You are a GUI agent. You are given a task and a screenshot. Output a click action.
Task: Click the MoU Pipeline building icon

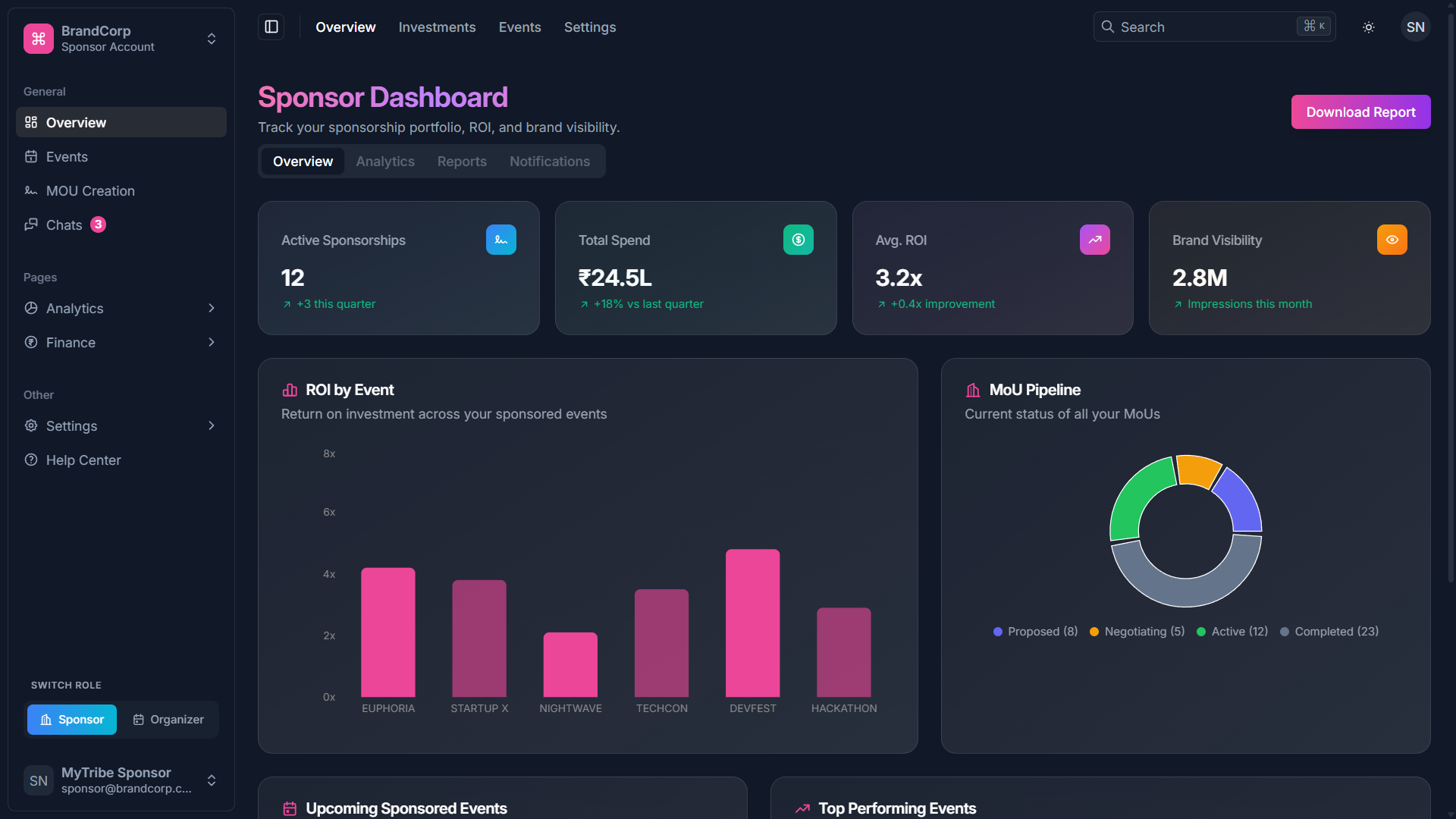coord(973,390)
